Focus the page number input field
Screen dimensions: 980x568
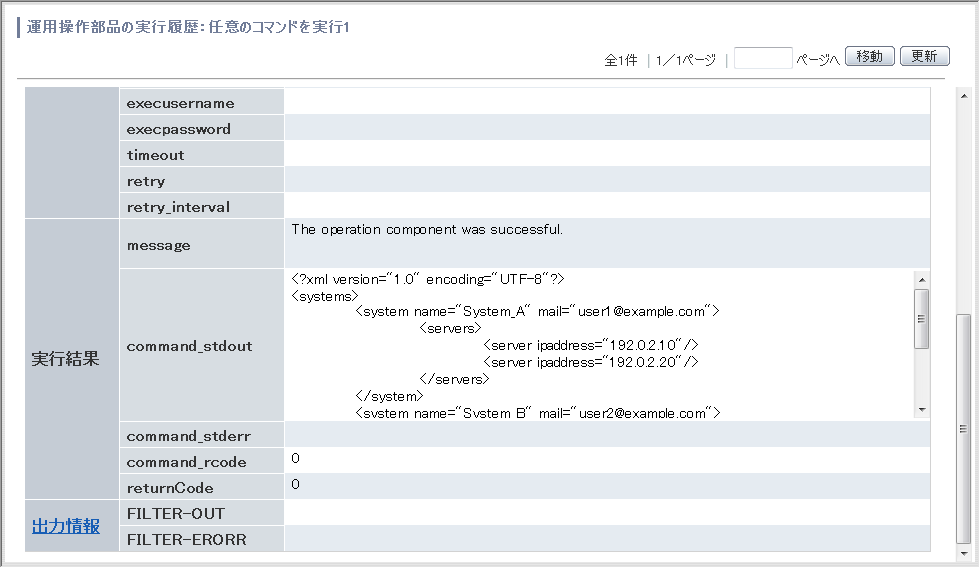tap(763, 58)
